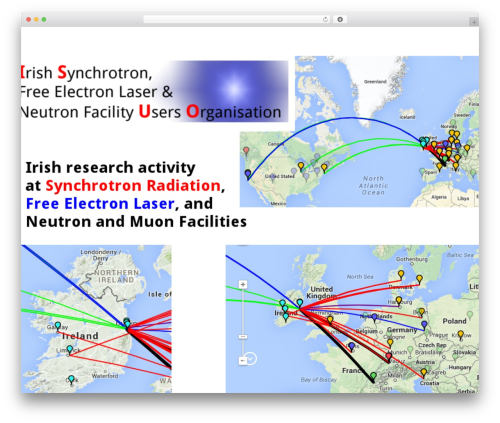Select the red pin in western Canada

[246, 151]
